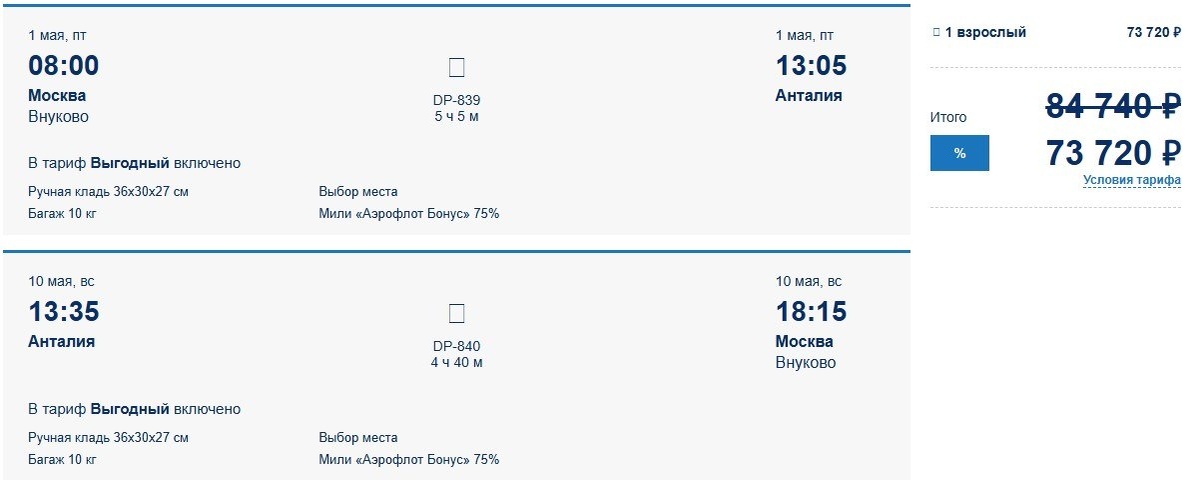The width and height of the screenshot is (1200, 480).
Task: Click Ручная кладь 36x30x27 см on outbound flight
Action: click(x=108, y=192)
